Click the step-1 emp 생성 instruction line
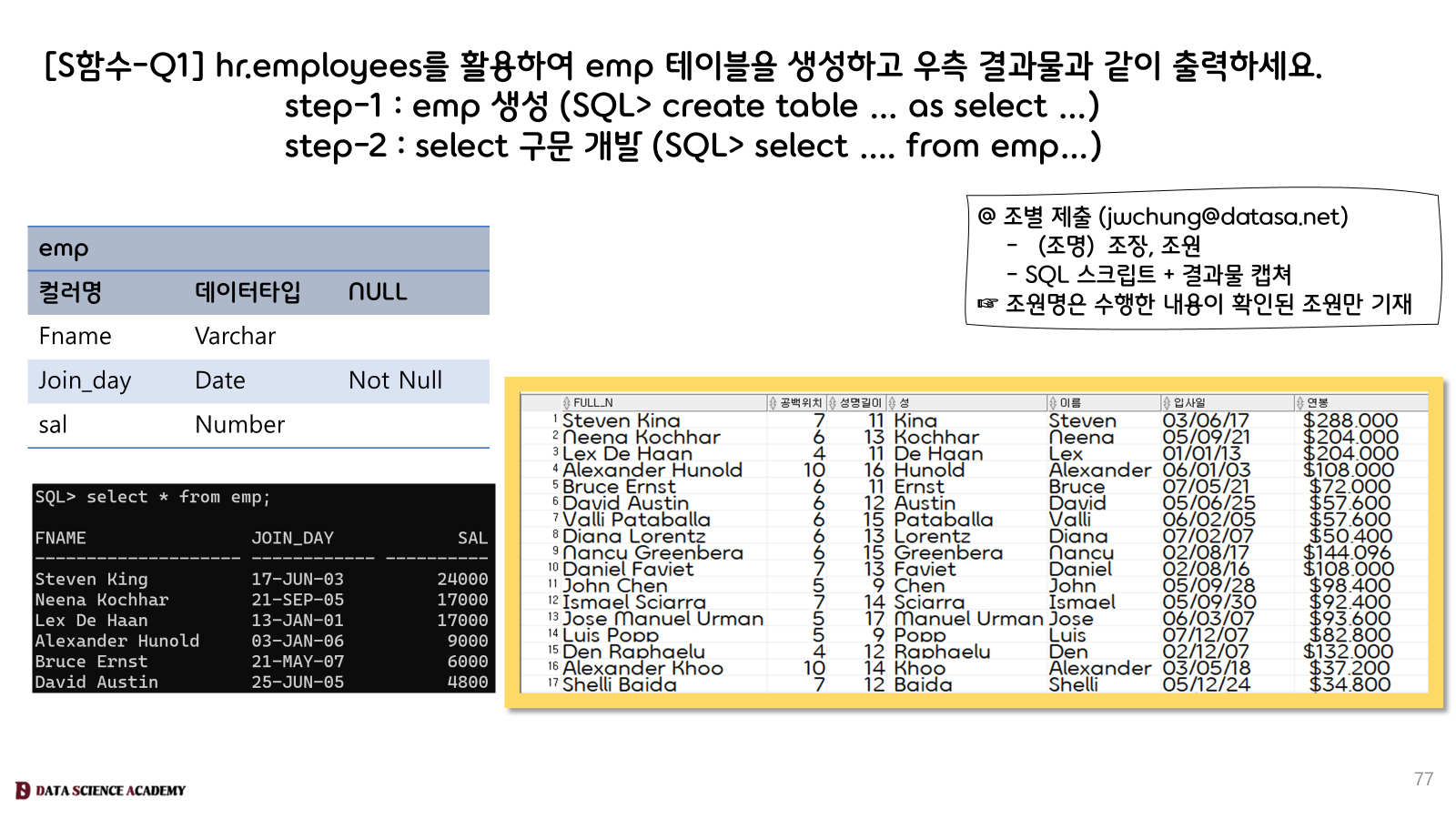Image resolution: width=1456 pixels, height=819 pixels. (692, 106)
